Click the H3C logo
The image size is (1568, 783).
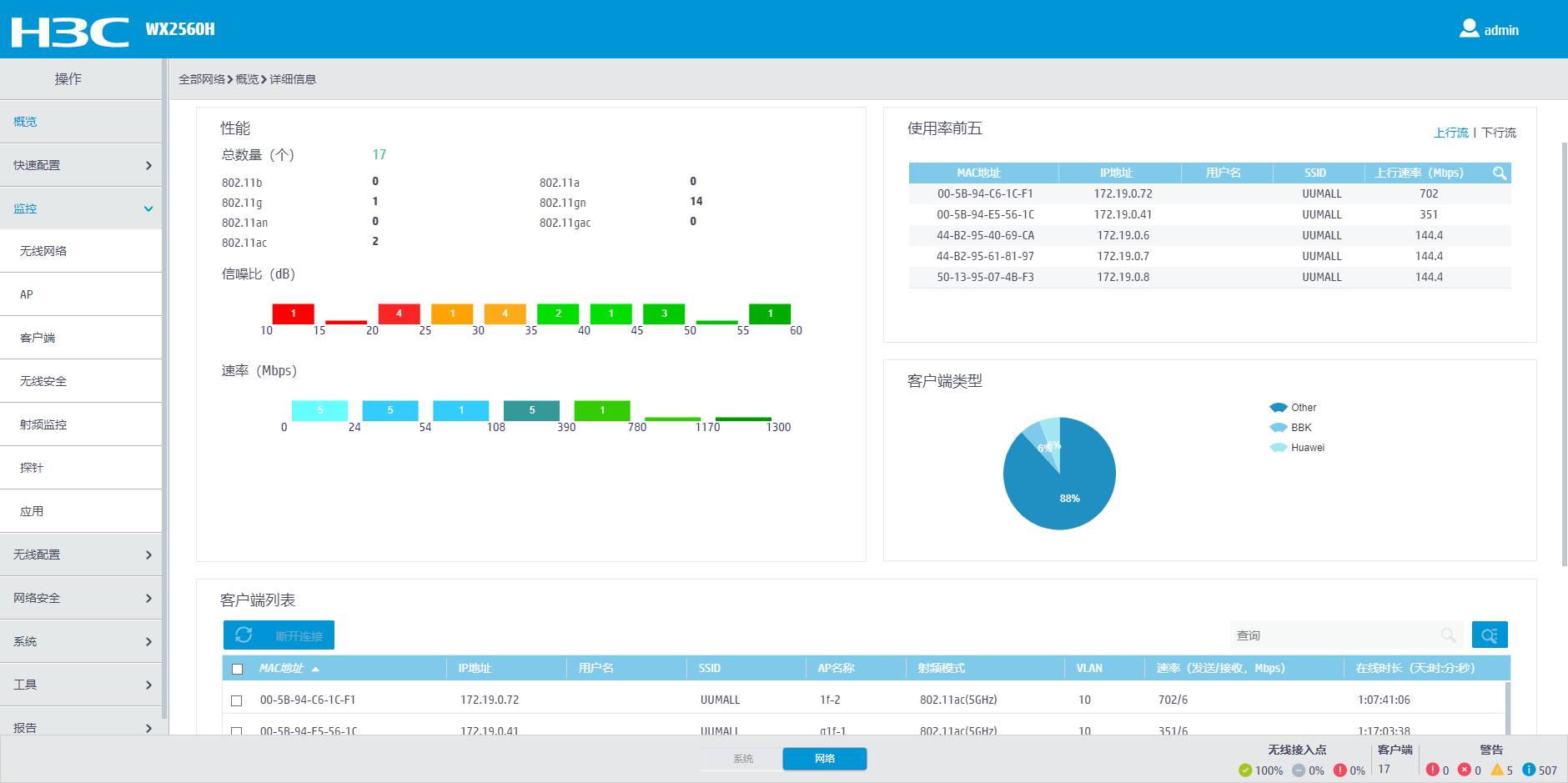click(x=70, y=32)
